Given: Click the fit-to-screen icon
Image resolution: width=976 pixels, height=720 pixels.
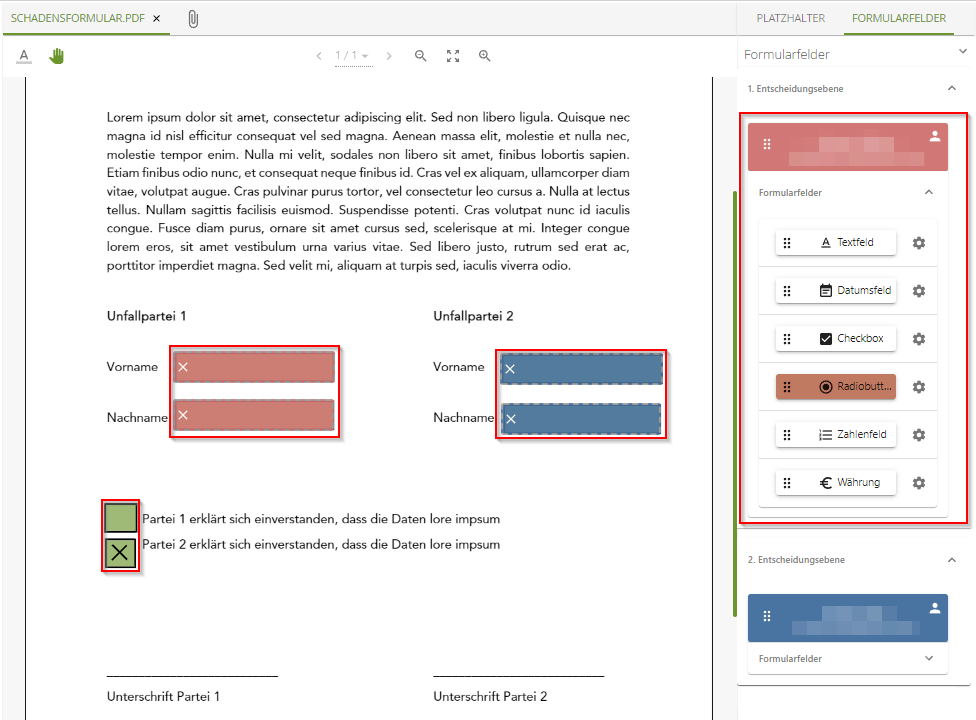Looking at the screenshot, I should 453,56.
